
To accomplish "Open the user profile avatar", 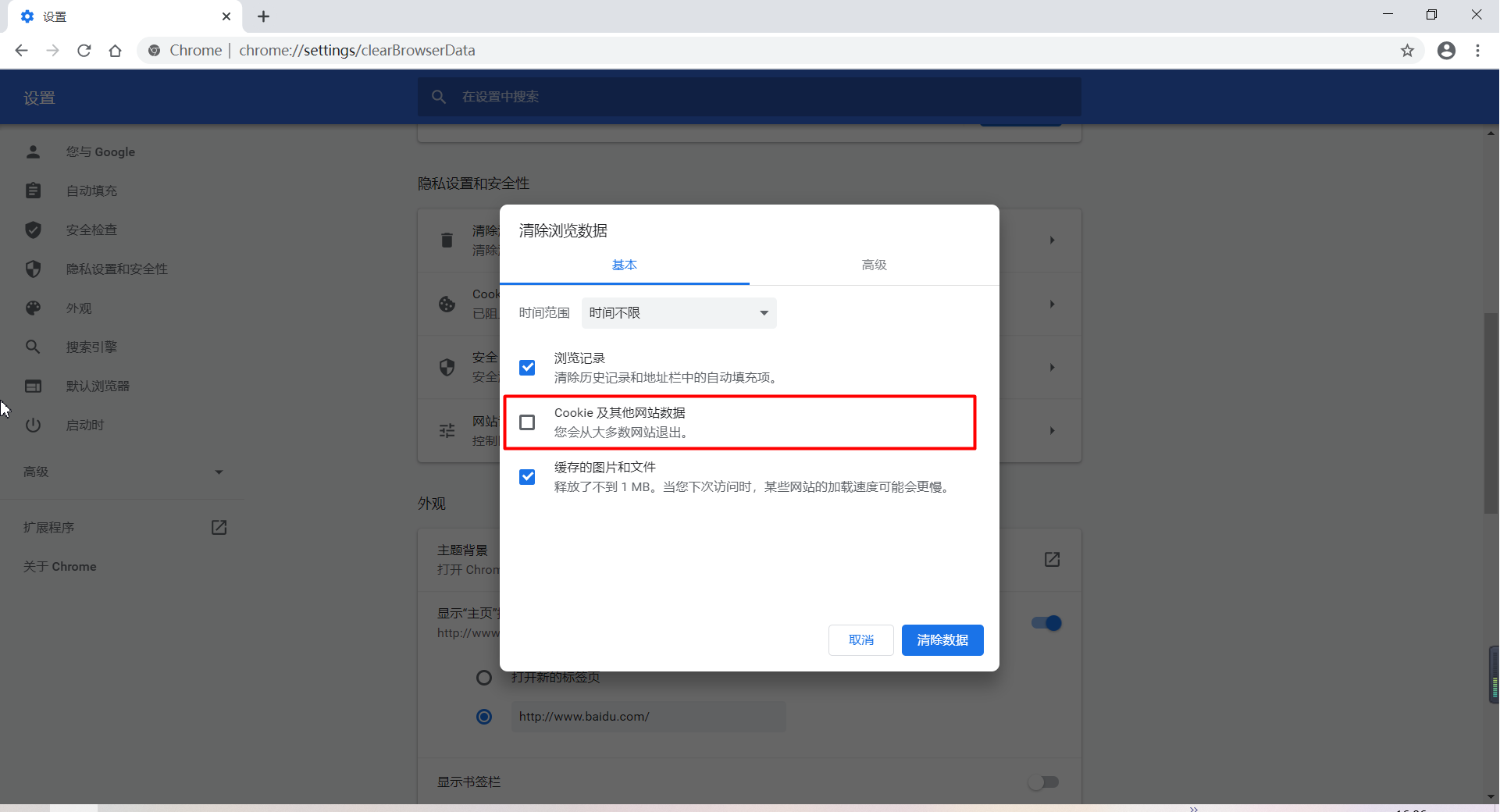I will [x=1446, y=51].
